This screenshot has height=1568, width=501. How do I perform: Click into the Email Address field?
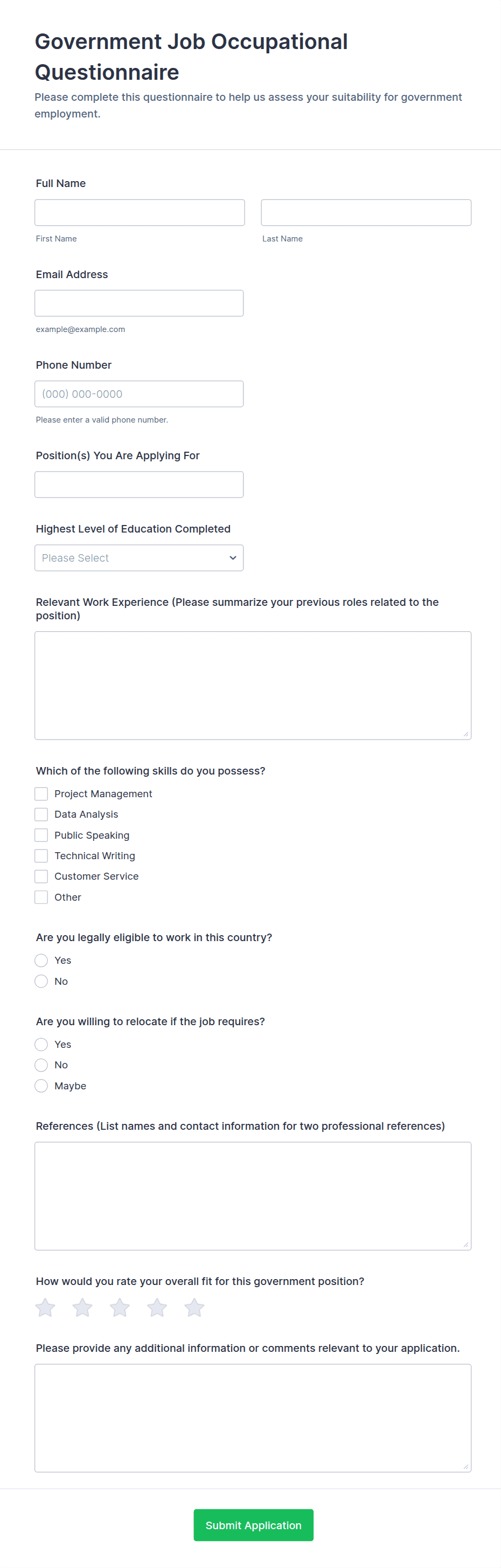pos(139,303)
